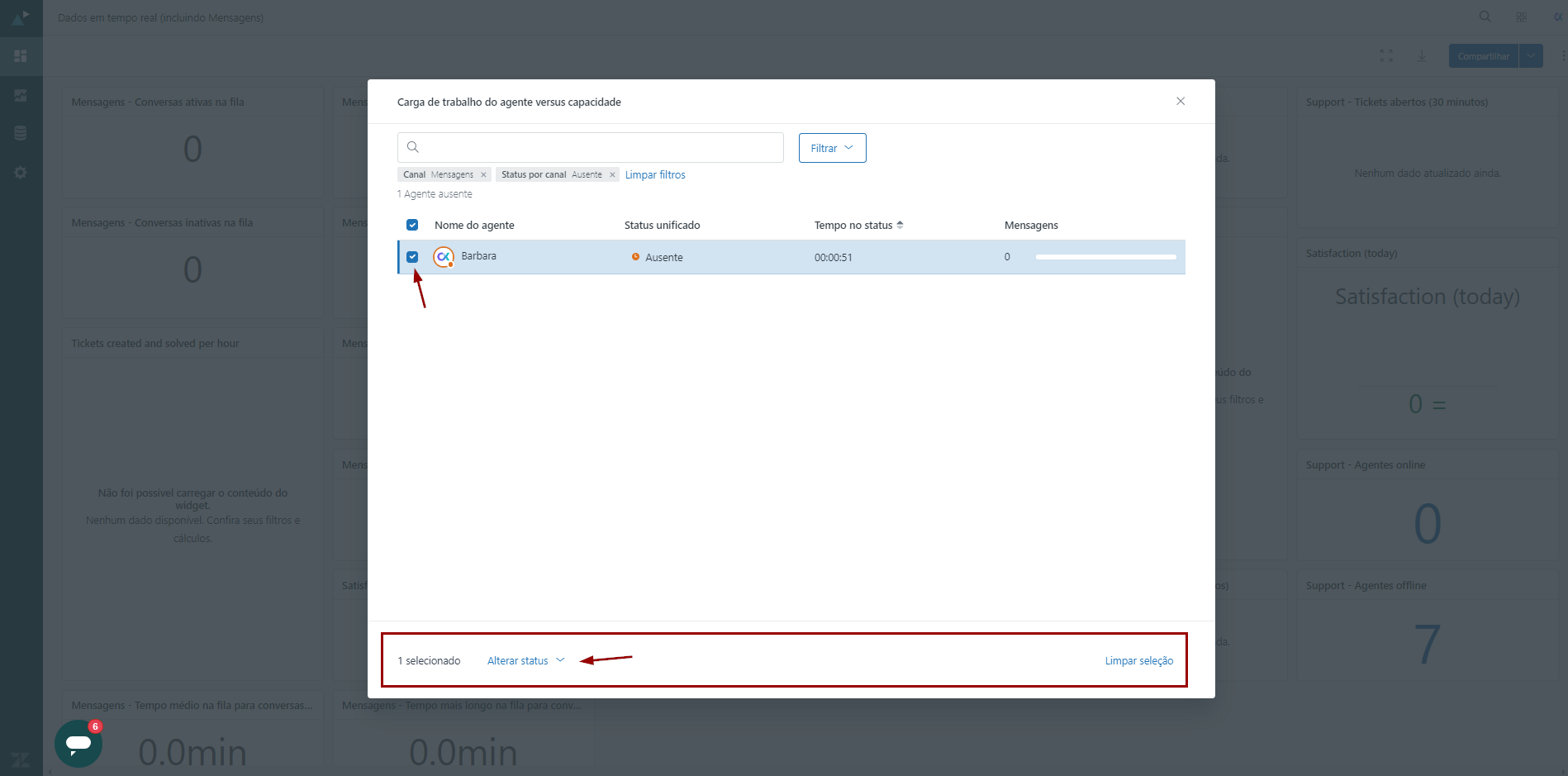
Task: Remove the Status por canal Ausente filter
Action: coord(612,175)
